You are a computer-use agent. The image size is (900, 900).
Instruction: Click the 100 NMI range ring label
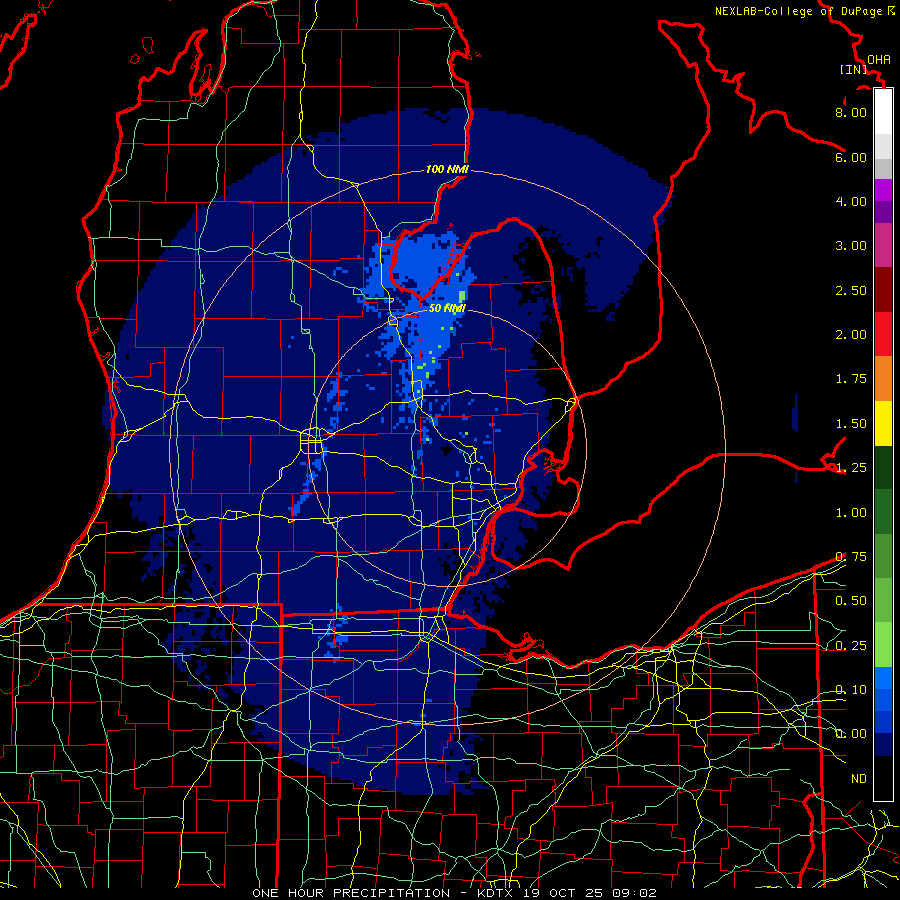point(447,169)
